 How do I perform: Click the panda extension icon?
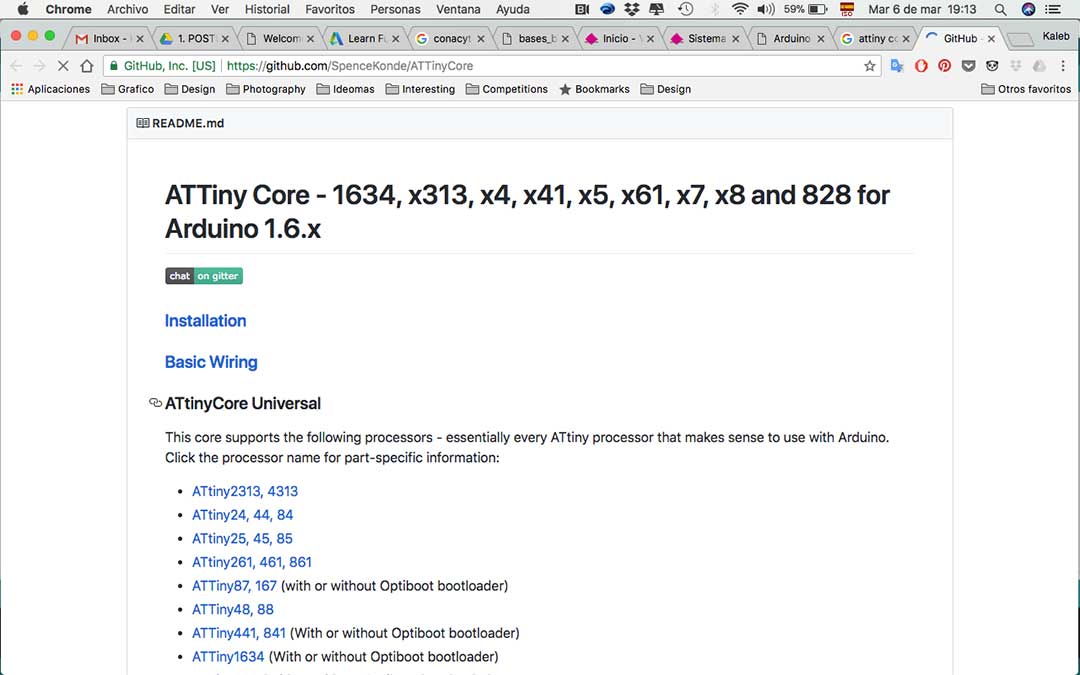[x=992, y=66]
